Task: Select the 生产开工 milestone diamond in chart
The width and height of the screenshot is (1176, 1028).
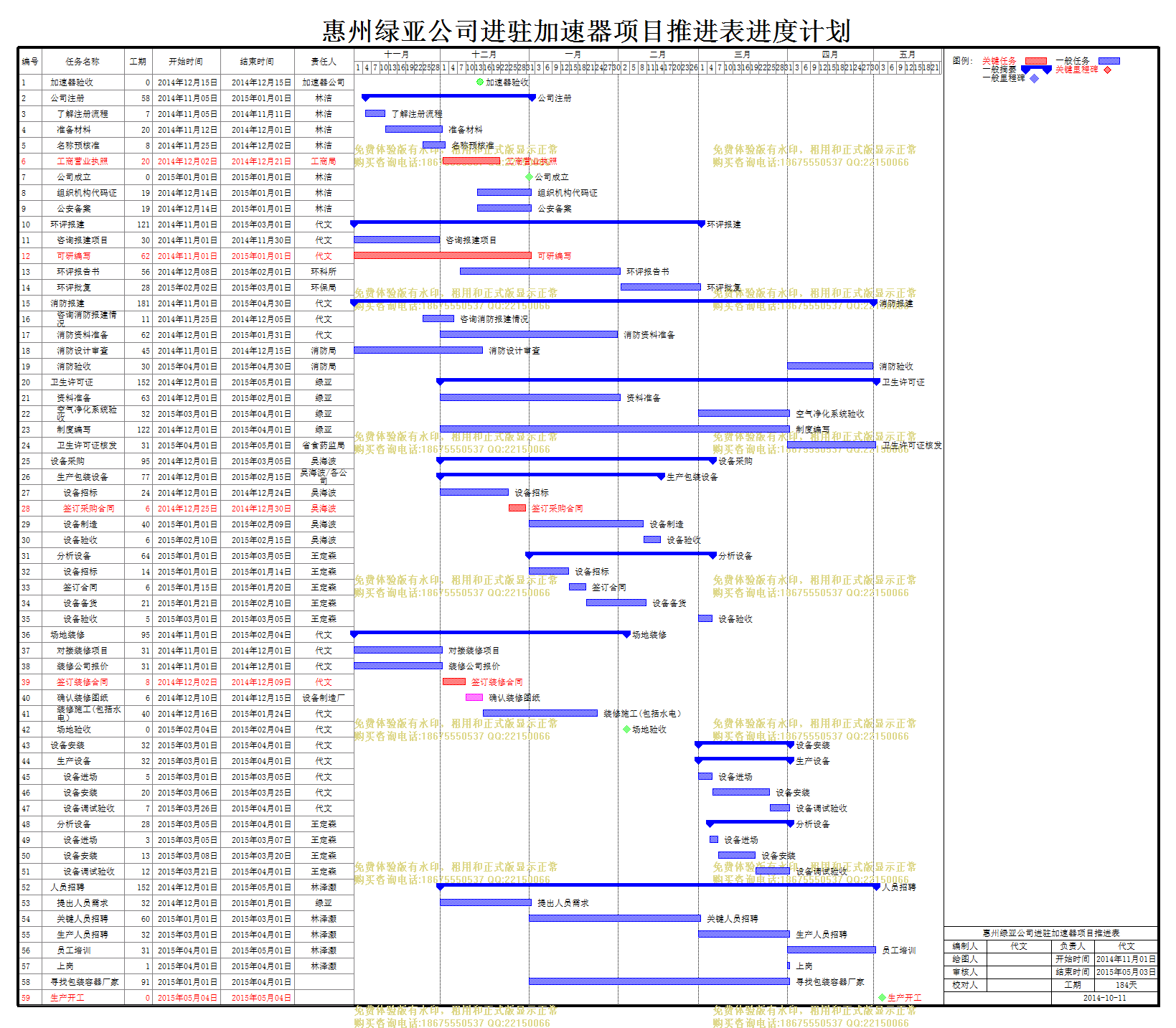Action: pyautogui.click(x=882, y=997)
